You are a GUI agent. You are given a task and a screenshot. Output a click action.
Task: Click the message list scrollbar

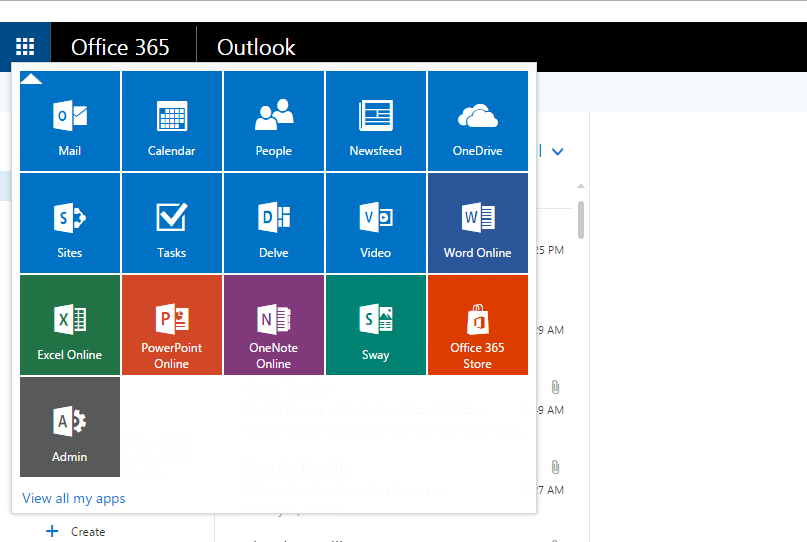pyautogui.click(x=581, y=220)
